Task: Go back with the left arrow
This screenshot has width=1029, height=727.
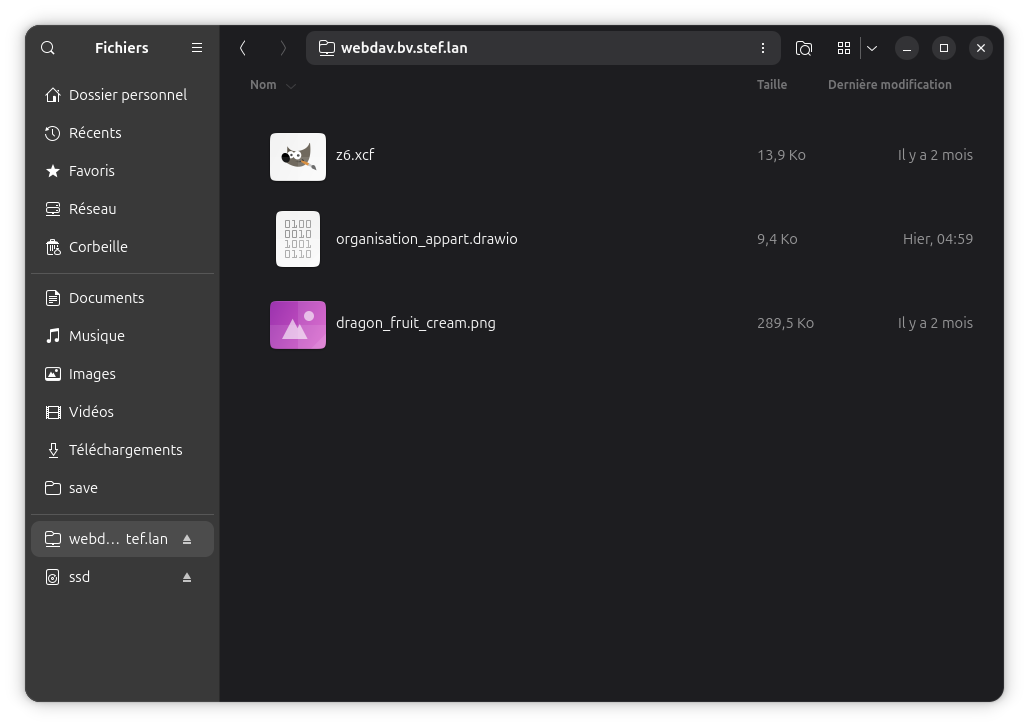Action: click(x=243, y=48)
